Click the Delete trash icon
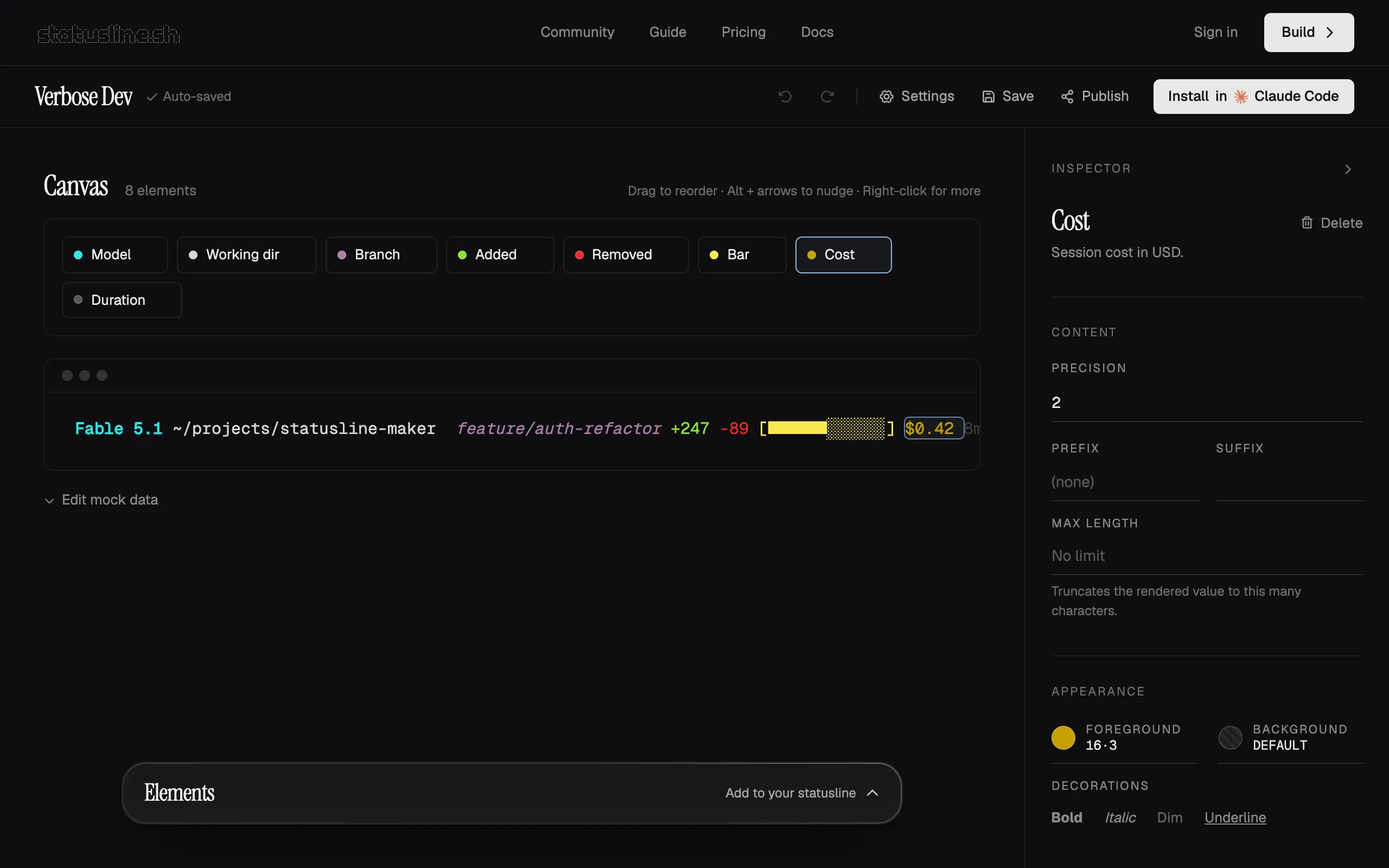Image resolution: width=1389 pixels, height=868 pixels. [1307, 223]
